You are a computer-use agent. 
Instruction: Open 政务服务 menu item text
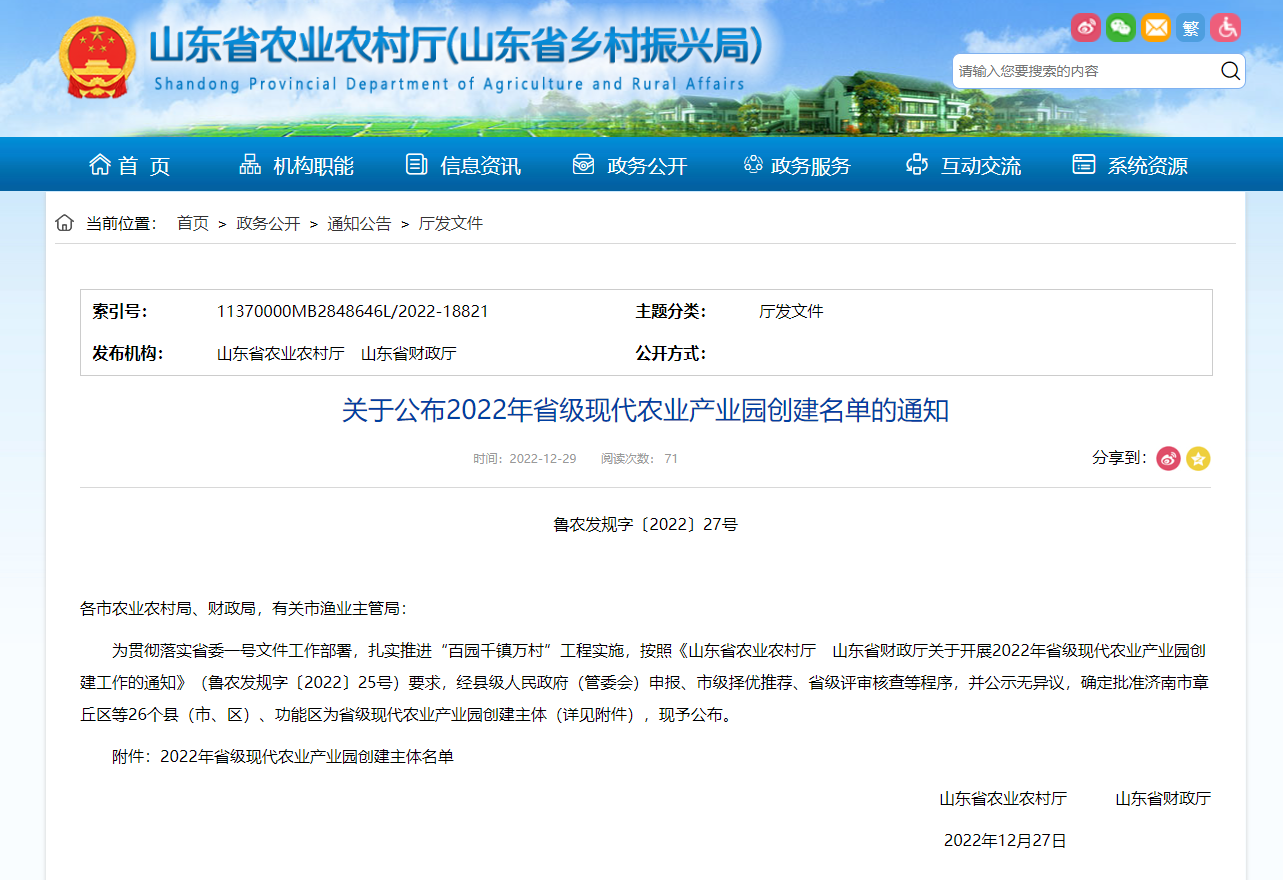point(811,166)
